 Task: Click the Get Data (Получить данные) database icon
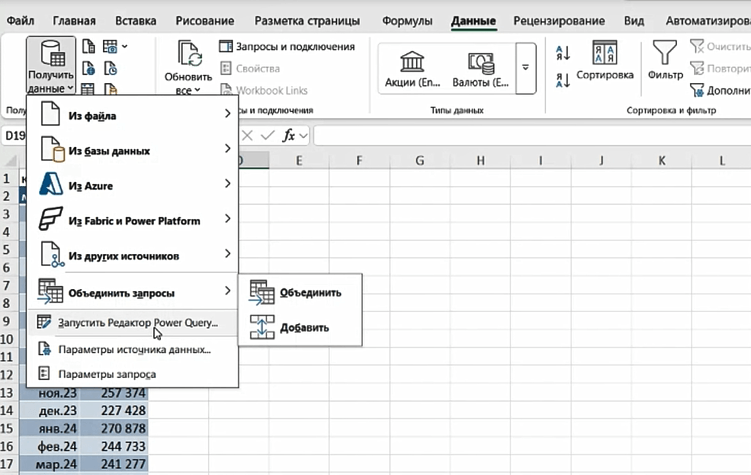pos(52,53)
